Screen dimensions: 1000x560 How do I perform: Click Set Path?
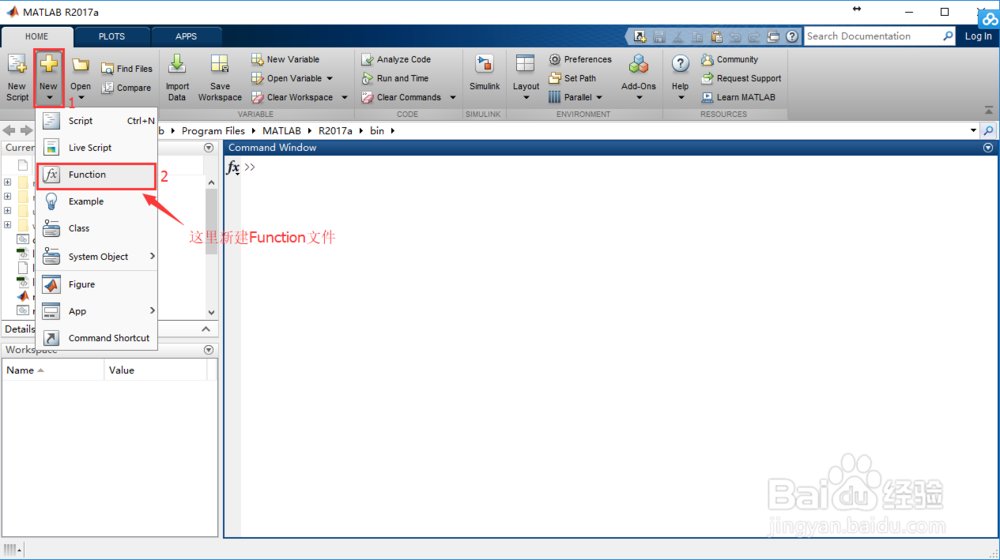click(x=573, y=78)
